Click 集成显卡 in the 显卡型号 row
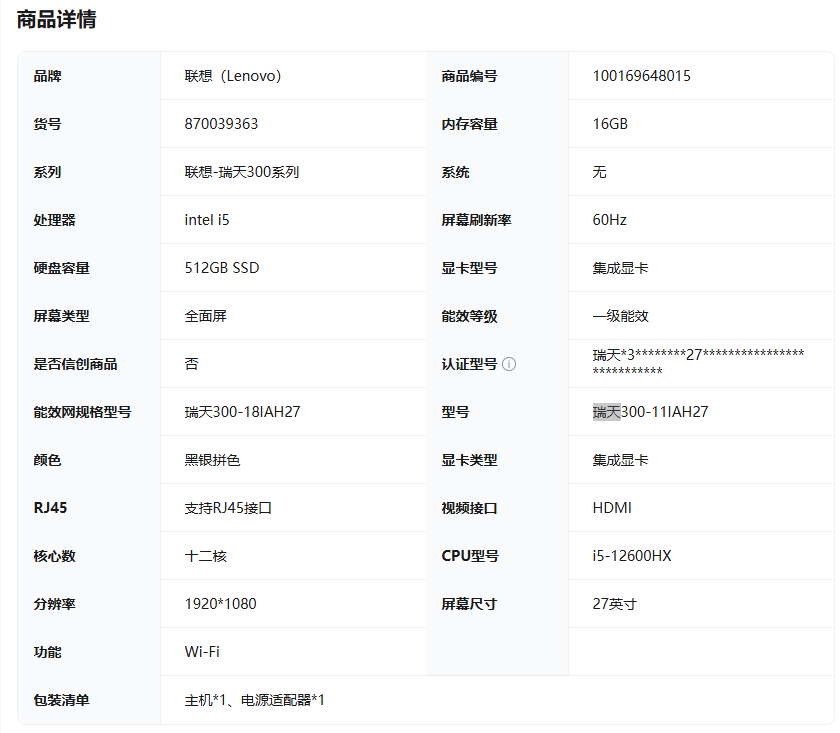840x733 pixels. click(x=620, y=268)
